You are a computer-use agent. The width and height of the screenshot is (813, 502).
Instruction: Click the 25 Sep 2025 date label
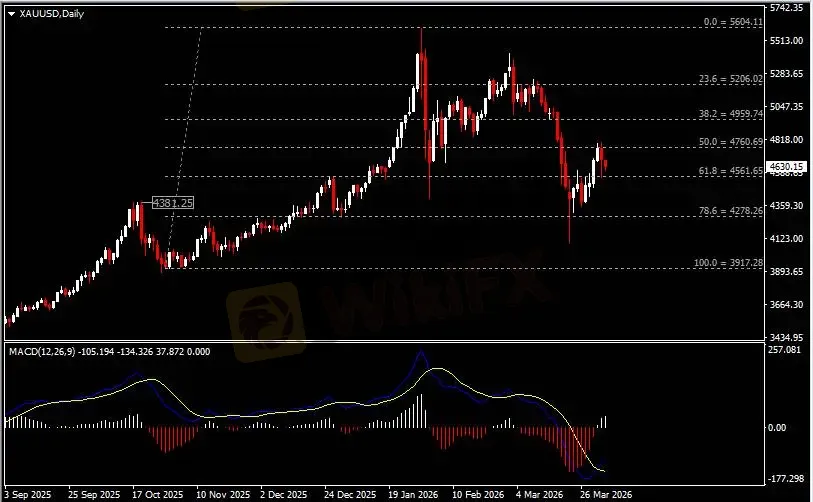94,494
